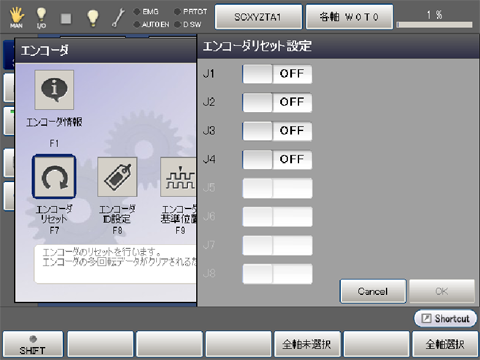
Task: Toggle the J3 encoder reset switch
Action: 277,131
